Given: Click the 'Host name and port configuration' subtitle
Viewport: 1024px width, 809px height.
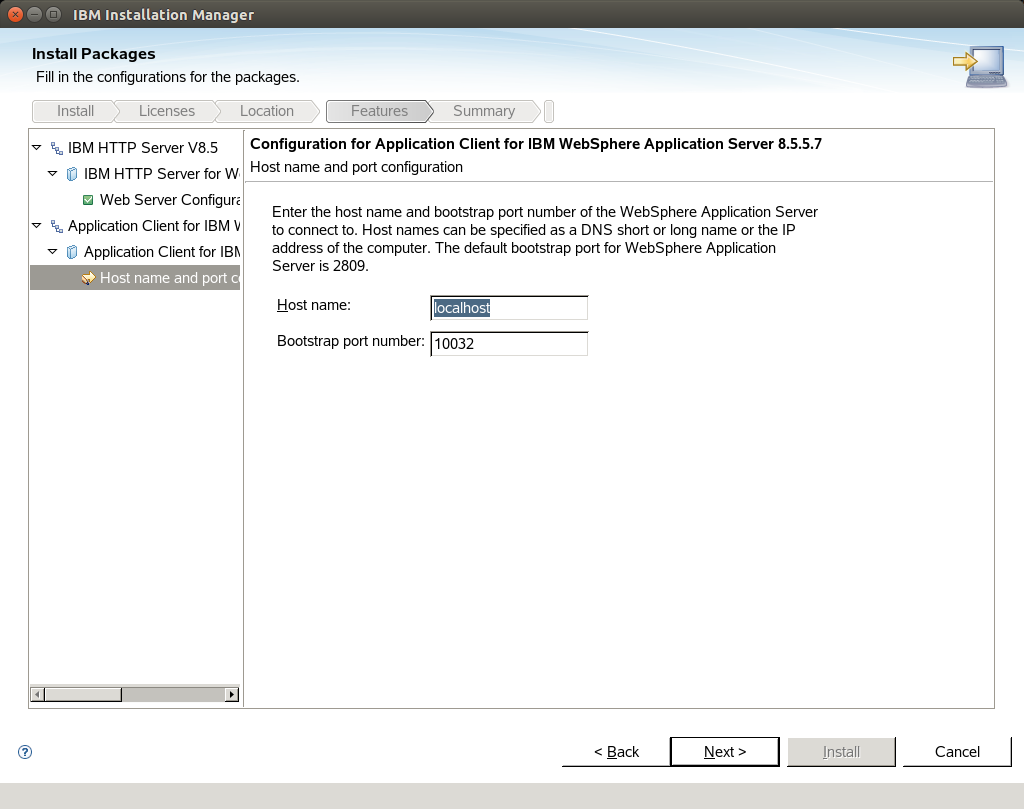Looking at the screenshot, I should 357,167.
